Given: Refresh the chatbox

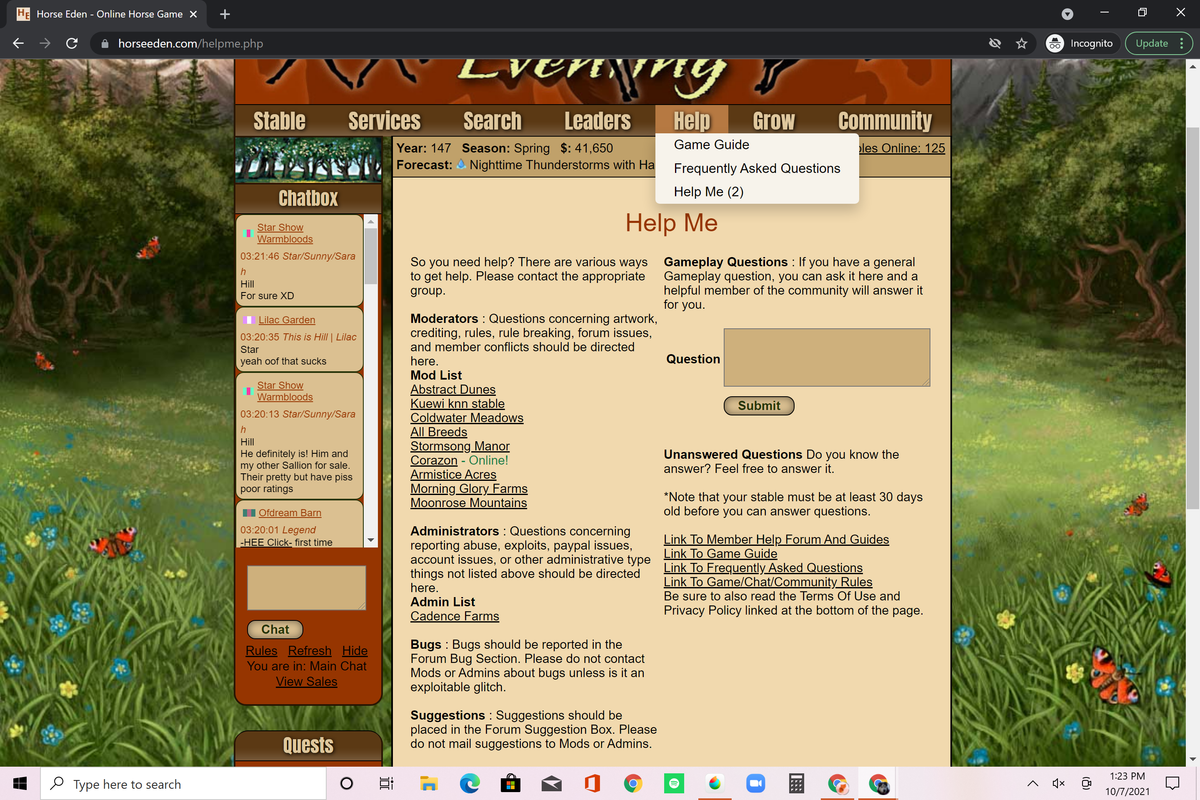Looking at the screenshot, I should pyautogui.click(x=310, y=651).
